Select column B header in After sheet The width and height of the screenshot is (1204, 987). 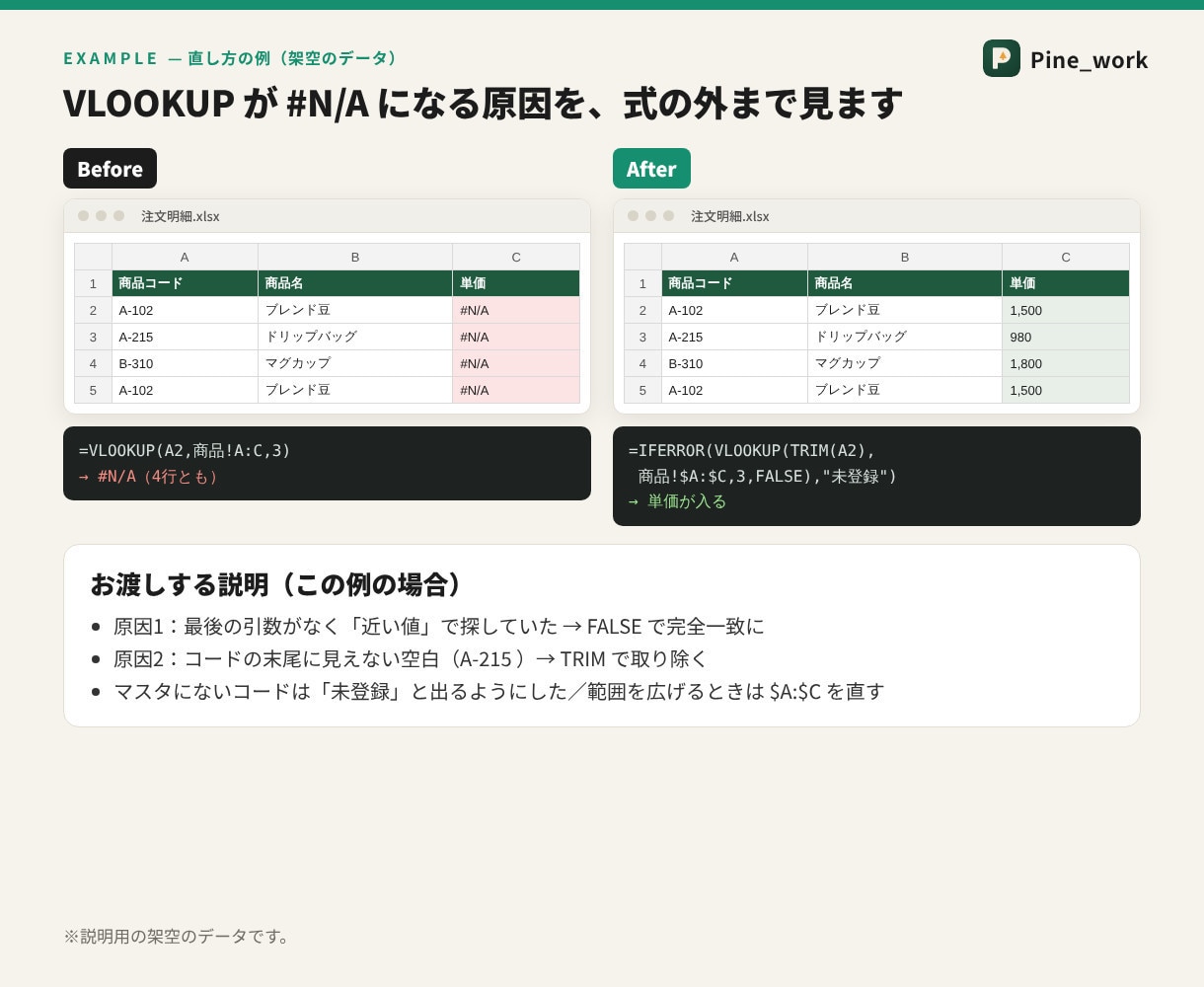[x=905, y=257]
